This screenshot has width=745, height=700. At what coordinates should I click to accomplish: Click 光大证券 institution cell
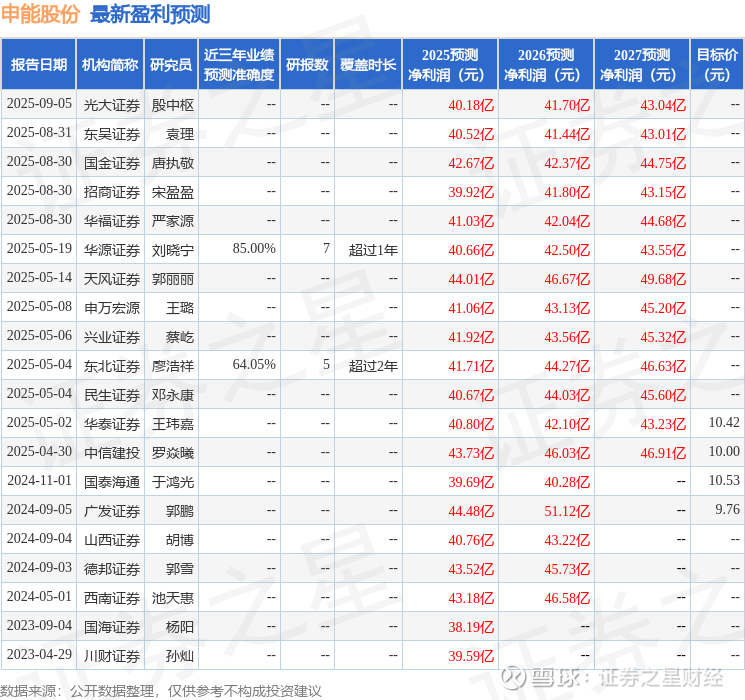point(112,105)
